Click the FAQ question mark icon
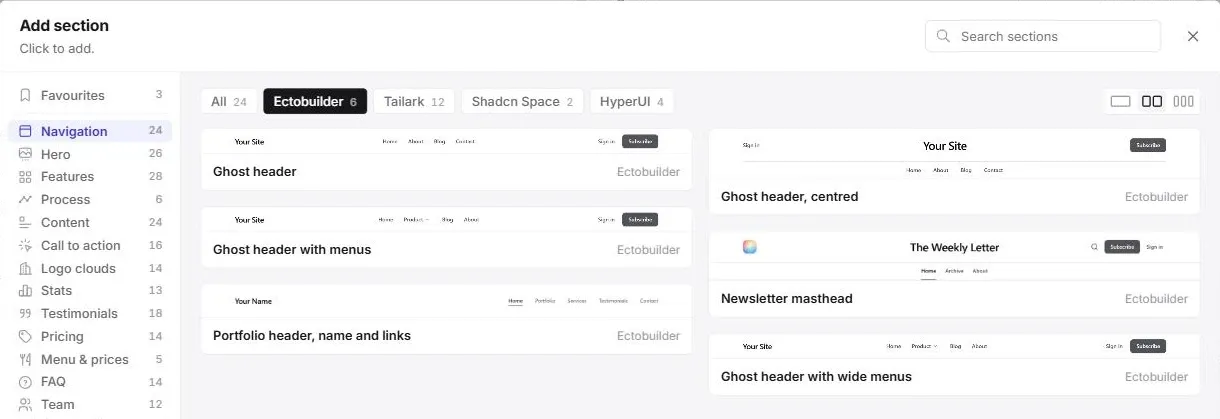The image size is (1220, 419). (25, 382)
